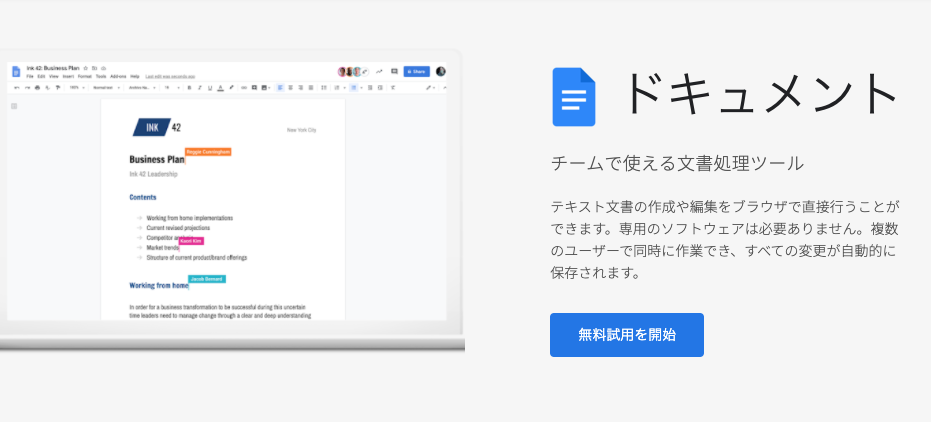Viewport: 931px width, 422px height.
Task: Click the cloud save status icon
Action: 103,68
